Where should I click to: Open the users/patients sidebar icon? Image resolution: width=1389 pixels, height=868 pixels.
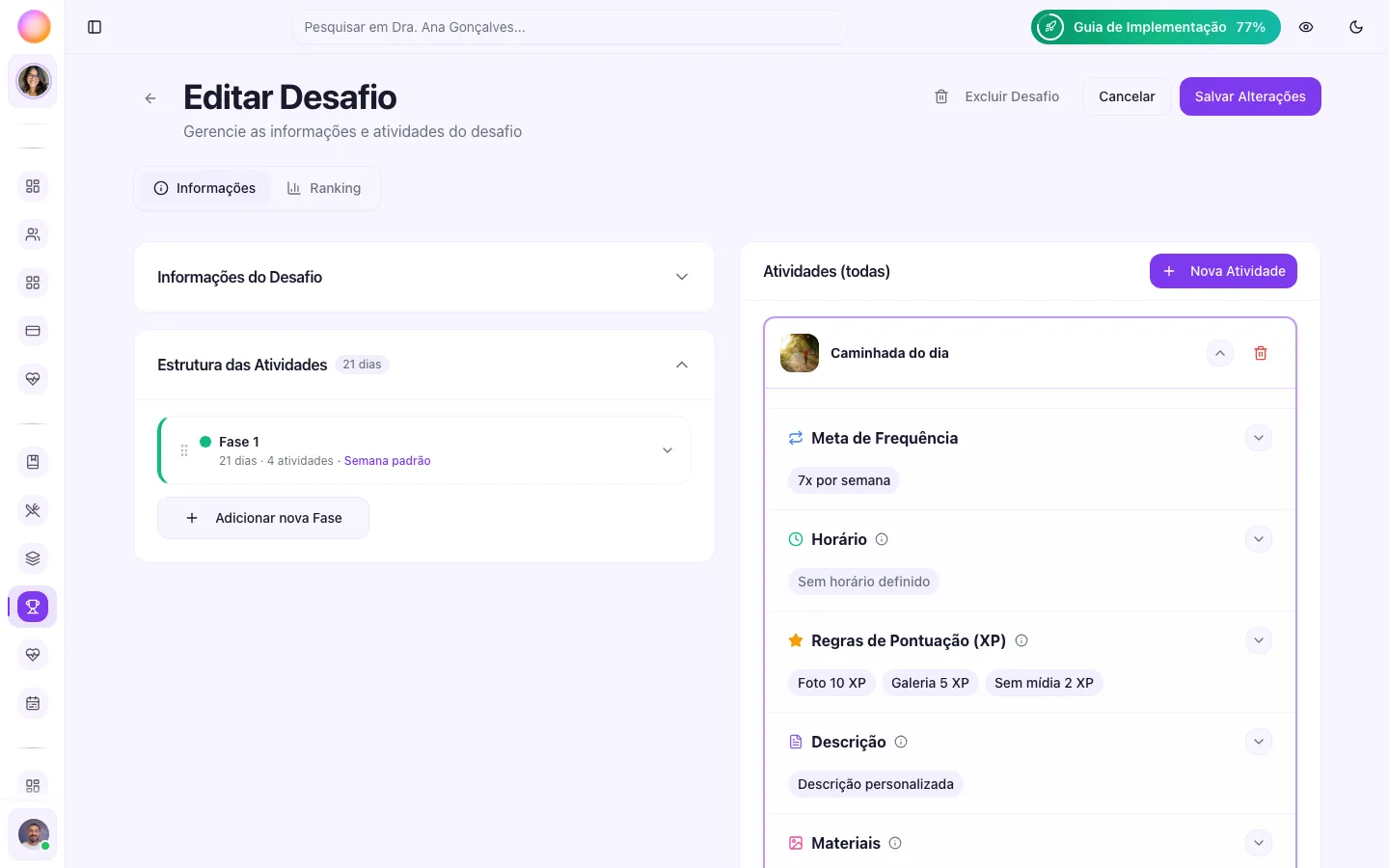[33, 234]
